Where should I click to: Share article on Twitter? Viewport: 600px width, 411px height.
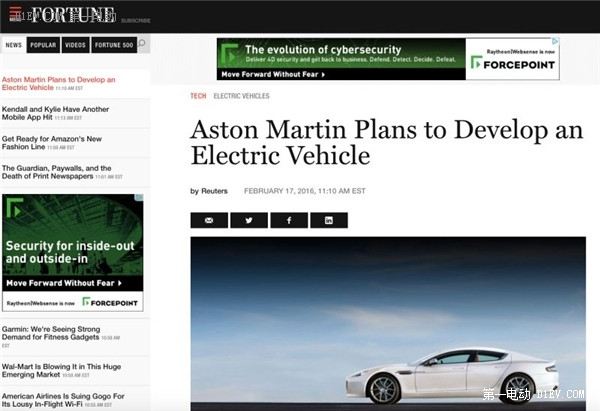(249, 220)
